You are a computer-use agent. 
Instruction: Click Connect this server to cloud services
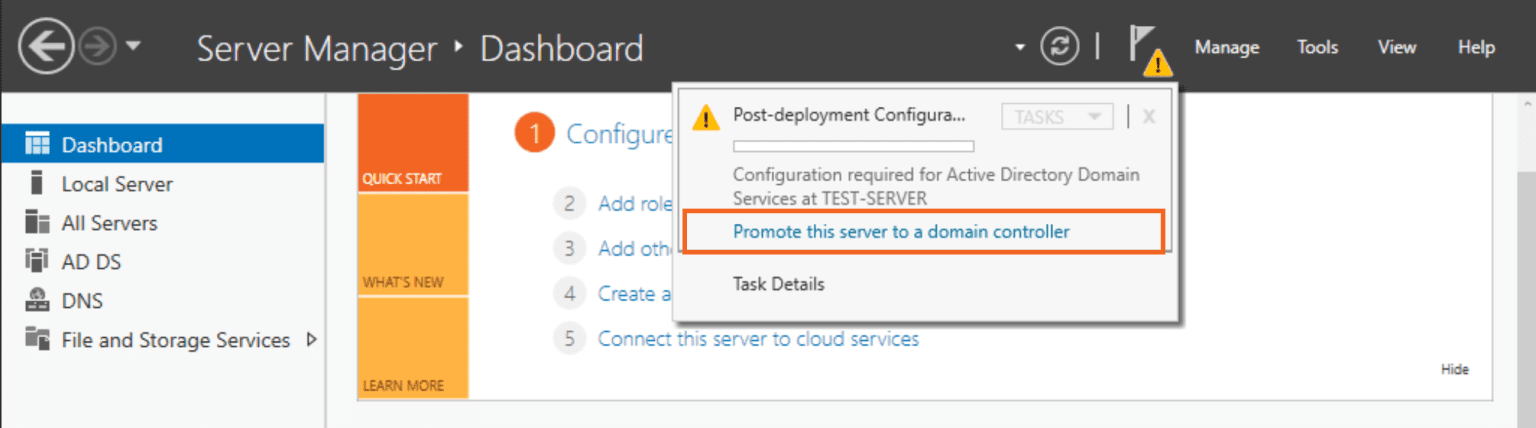(x=757, y=339)
